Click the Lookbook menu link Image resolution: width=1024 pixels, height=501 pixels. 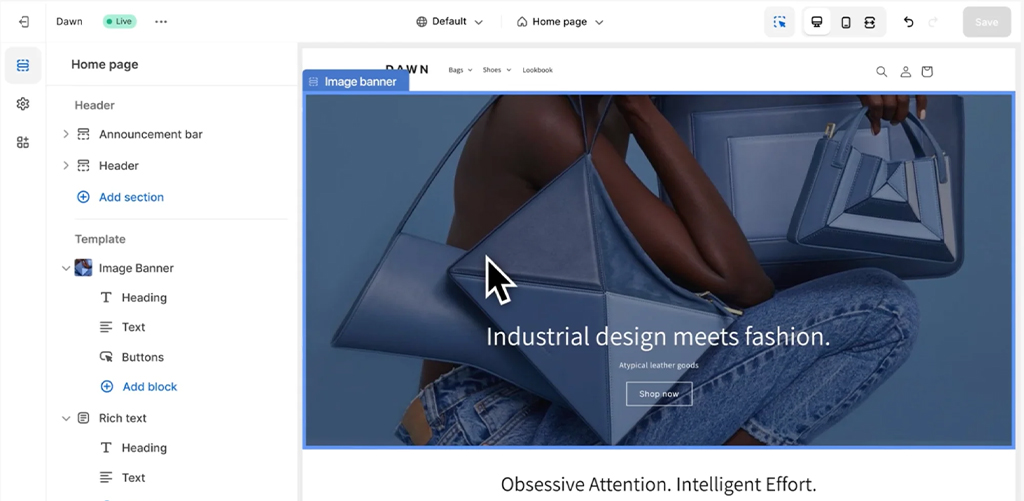point(537,70)
